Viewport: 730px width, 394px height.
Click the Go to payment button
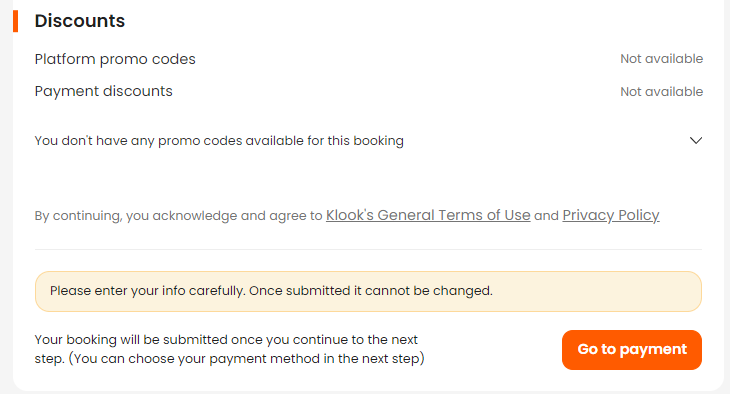tap(632, 350)
